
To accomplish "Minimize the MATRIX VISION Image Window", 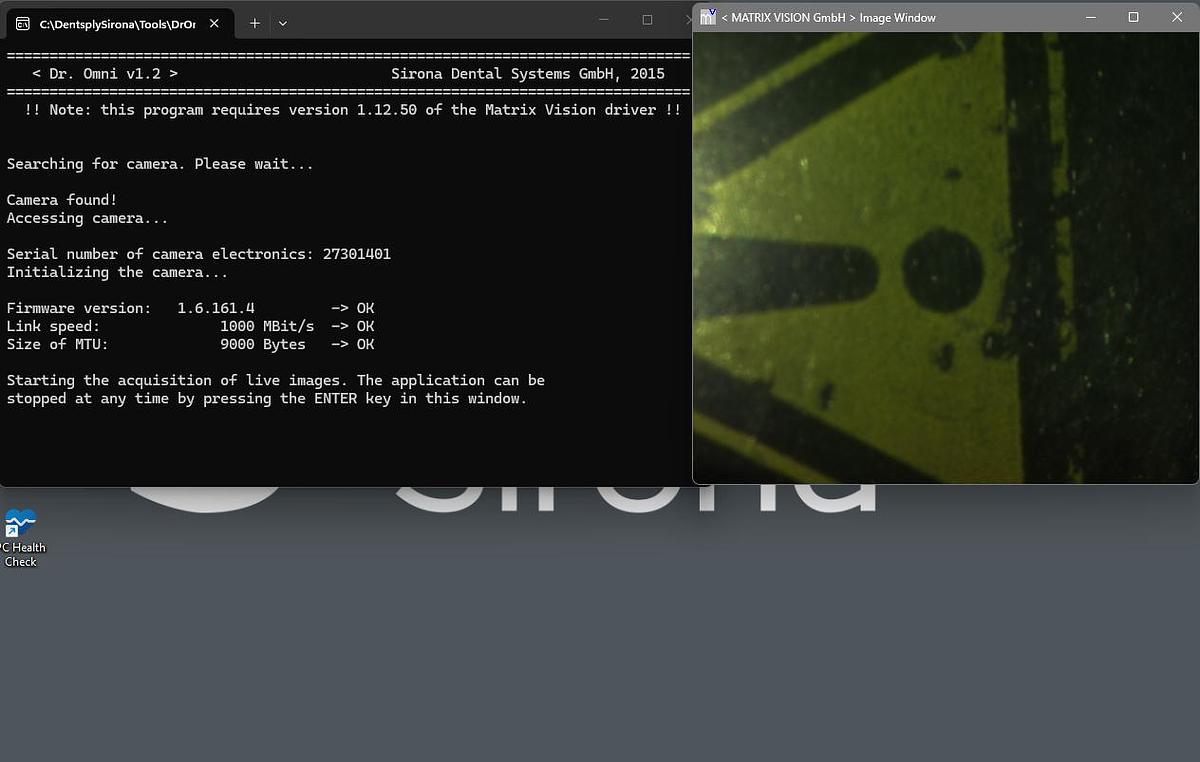I will [x=1090, y=17].
